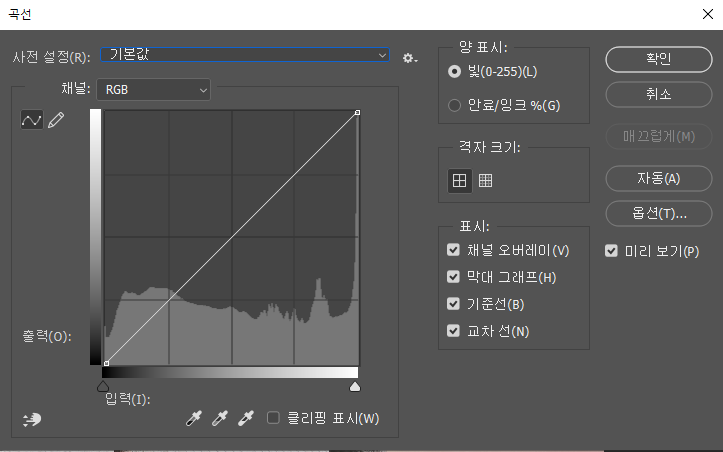This screenshot has height=452, width=723.
Task: Confirm with the 확인 button
Action: tap(658, 59)
